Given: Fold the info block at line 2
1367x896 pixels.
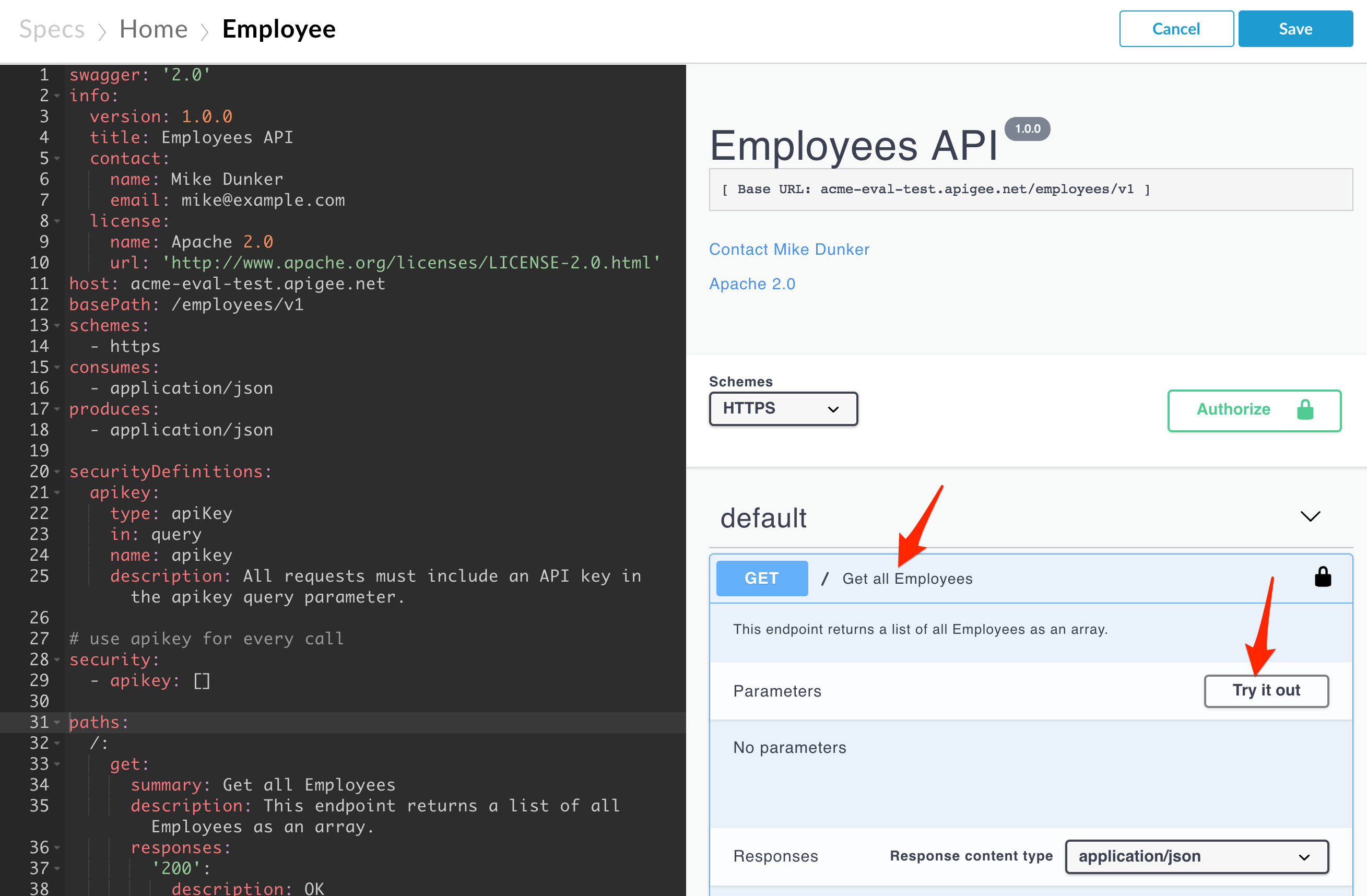Looking at the screenshot, I should [57, 96].
